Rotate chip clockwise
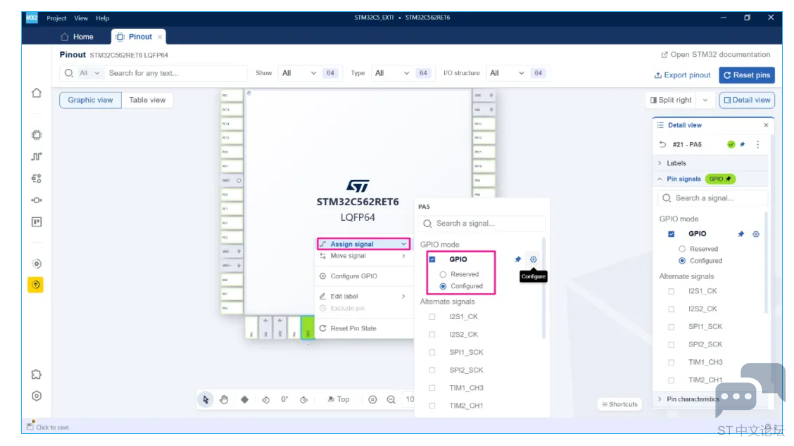 [304, 399]
